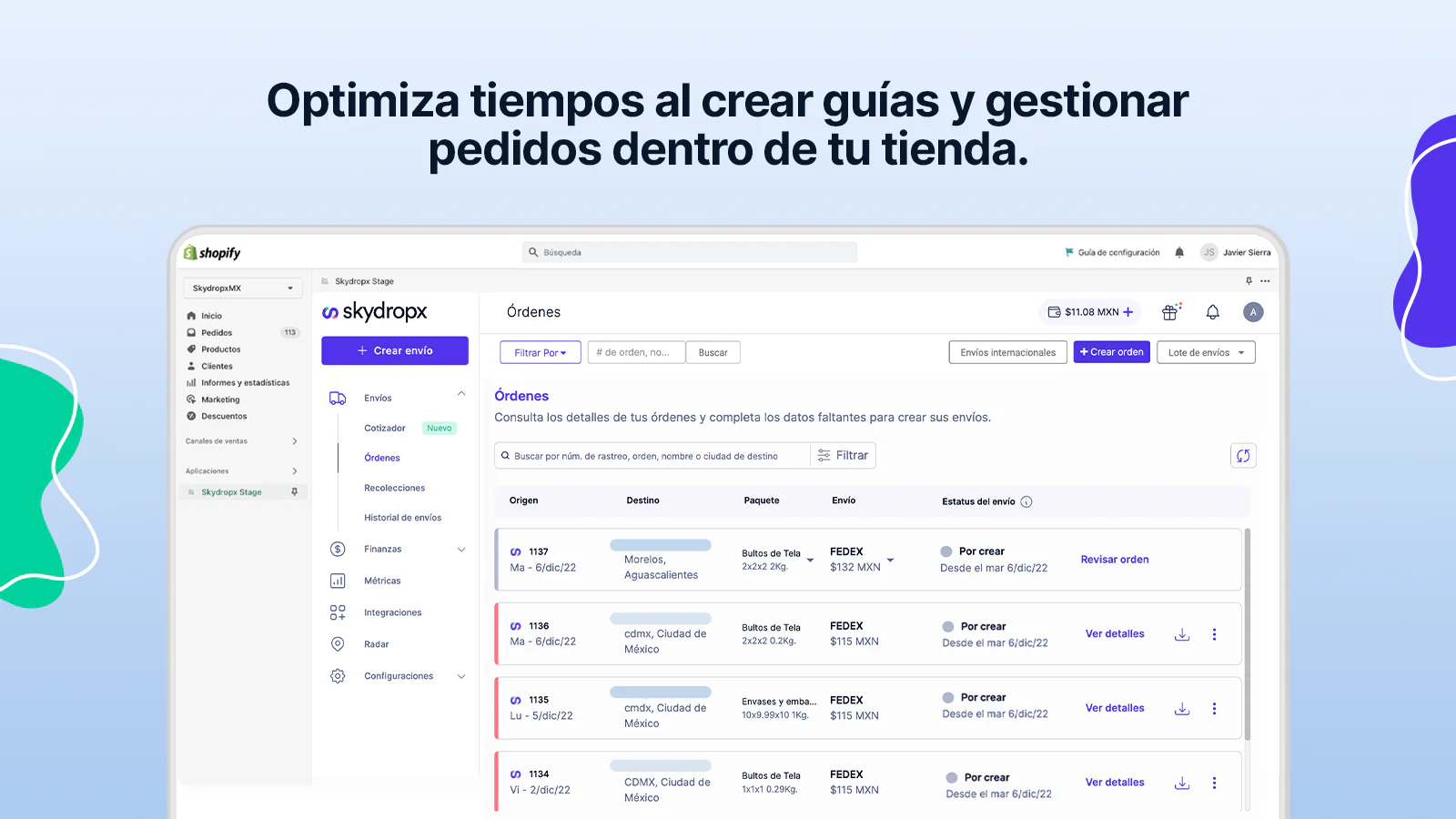Click Ver detalles for order 1136

click(x=1115, y=634)
